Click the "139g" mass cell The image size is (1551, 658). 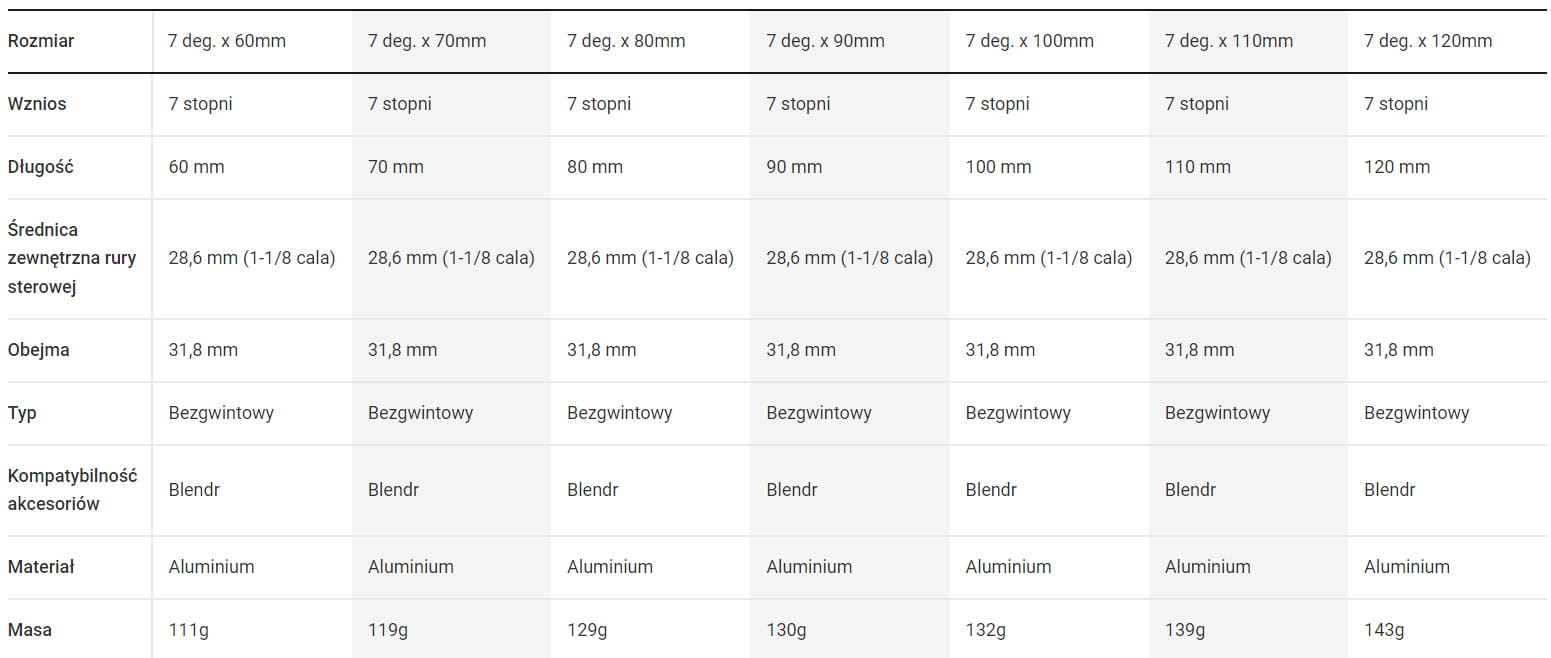coord(1185,630)
